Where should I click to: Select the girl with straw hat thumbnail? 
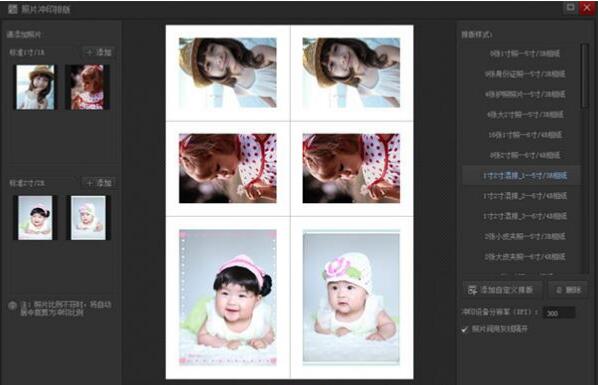click(35, 87)
